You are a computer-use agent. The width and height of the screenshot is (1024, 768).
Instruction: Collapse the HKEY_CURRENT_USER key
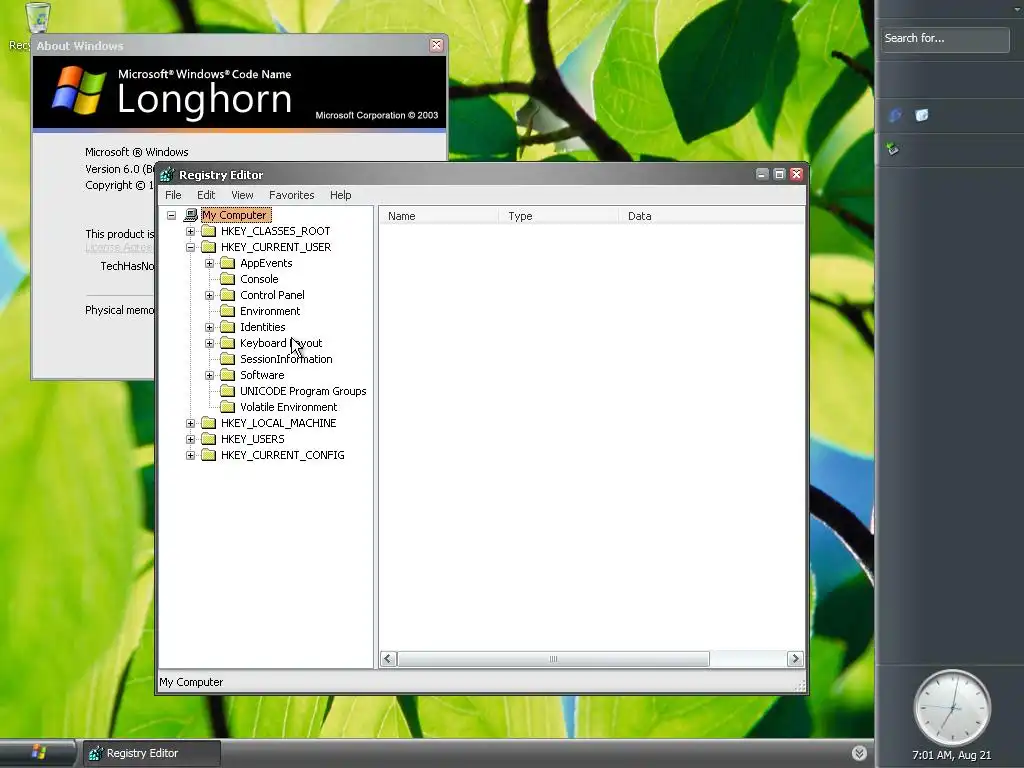point(190,247)
